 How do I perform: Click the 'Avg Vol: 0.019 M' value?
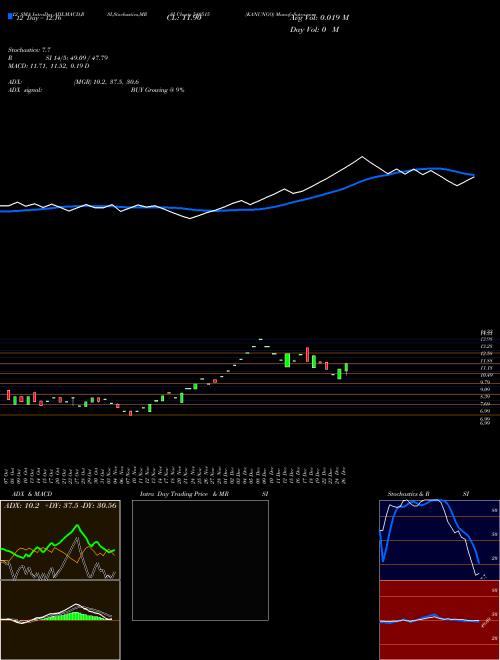(x=319, y=18)
